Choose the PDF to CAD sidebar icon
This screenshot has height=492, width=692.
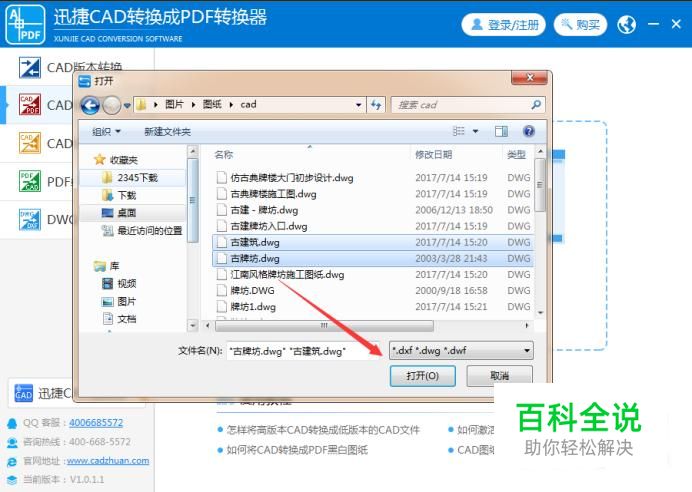coord(30,181)
